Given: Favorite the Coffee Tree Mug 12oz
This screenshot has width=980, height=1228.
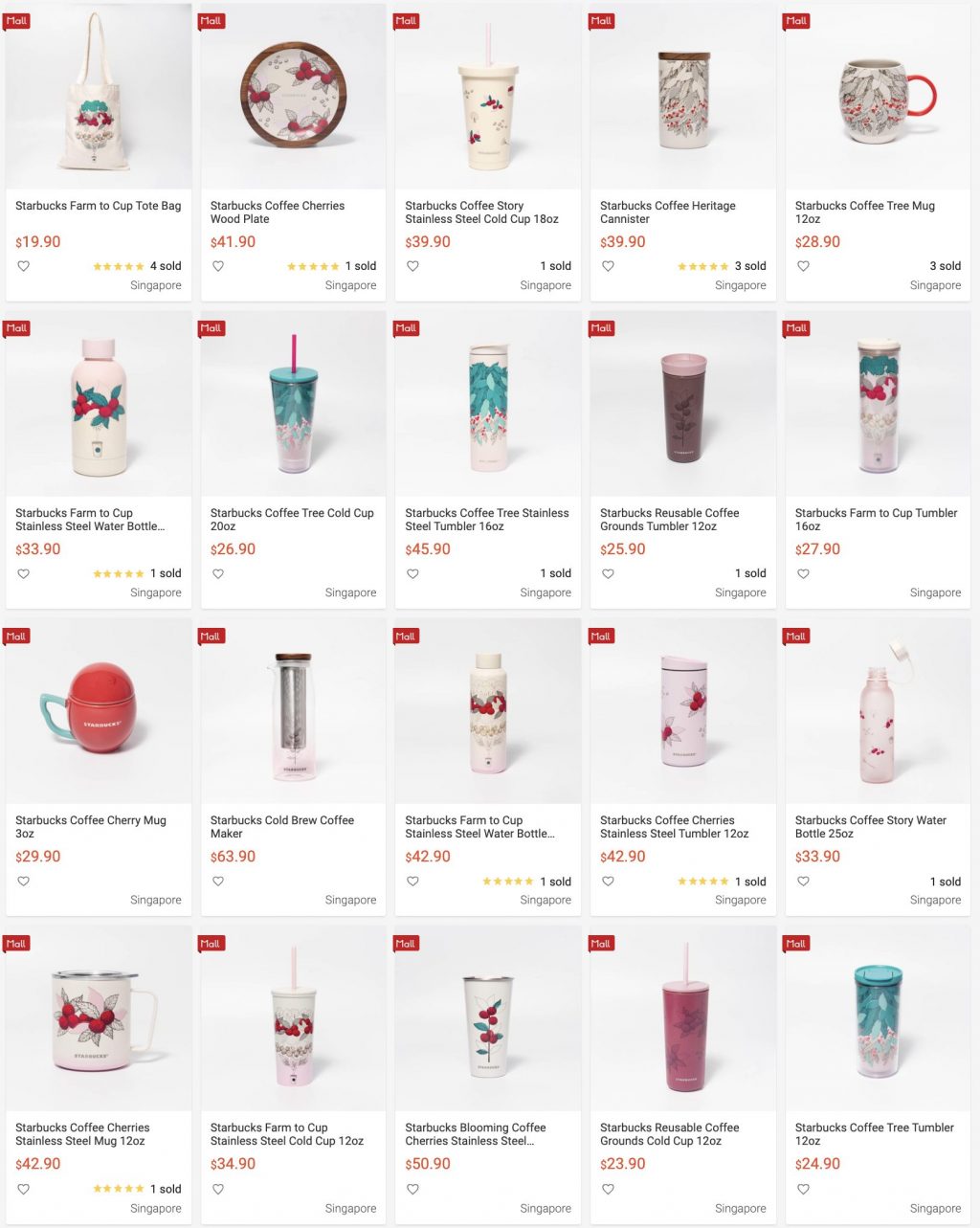Looking at the screenshot, I should (x=803, y=266).
